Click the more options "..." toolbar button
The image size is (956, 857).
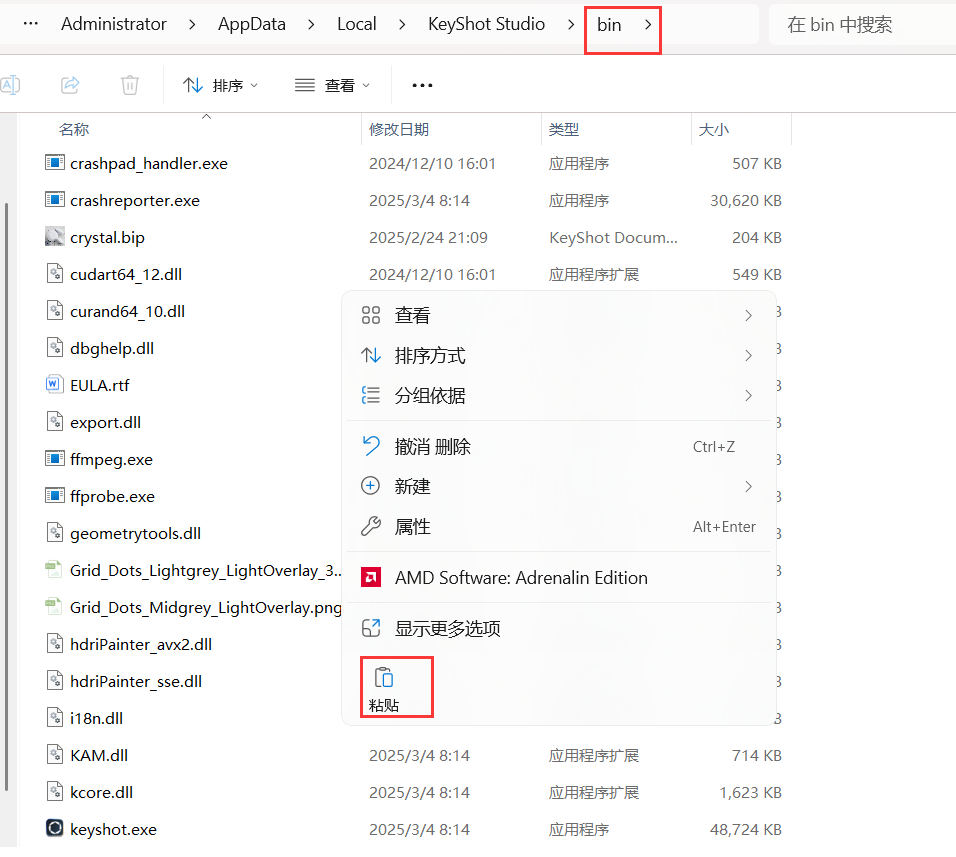pos(421,85)
